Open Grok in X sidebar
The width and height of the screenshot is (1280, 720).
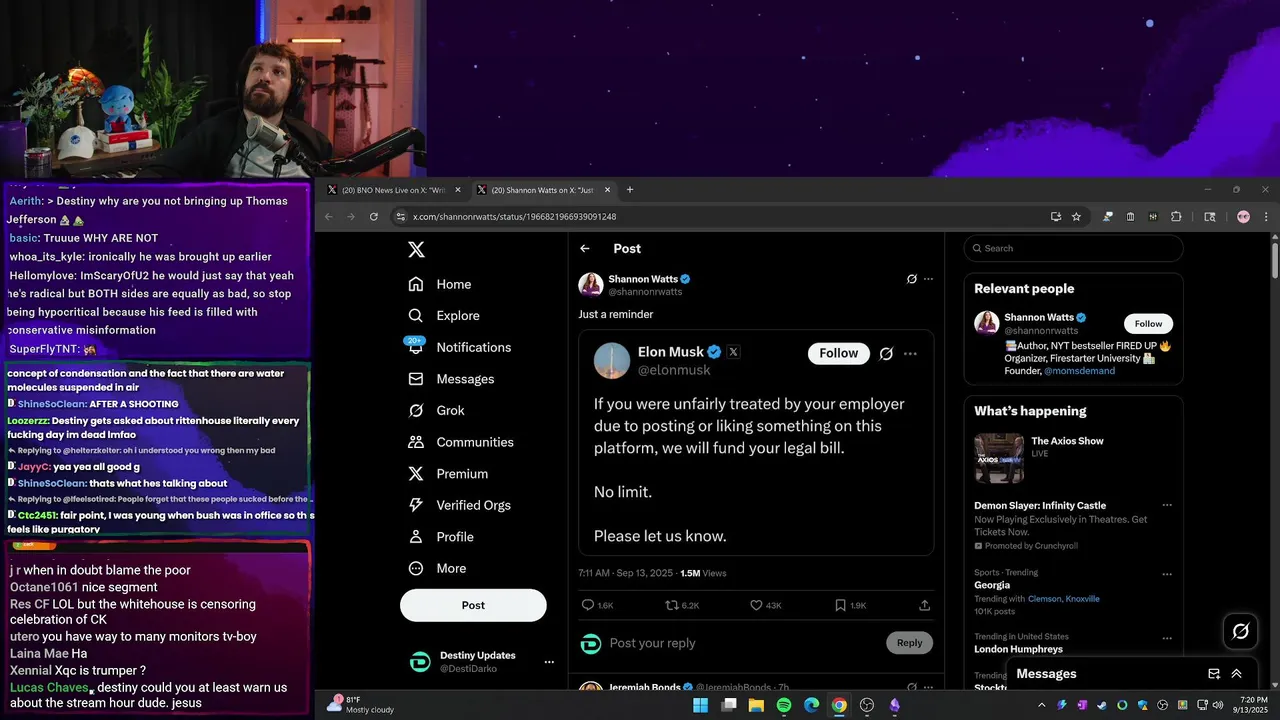tap(437, 410)
